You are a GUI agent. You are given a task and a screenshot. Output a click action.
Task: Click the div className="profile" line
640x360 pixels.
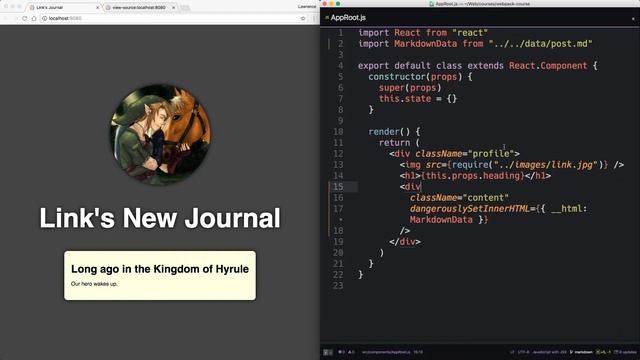[x=454, y=154]
